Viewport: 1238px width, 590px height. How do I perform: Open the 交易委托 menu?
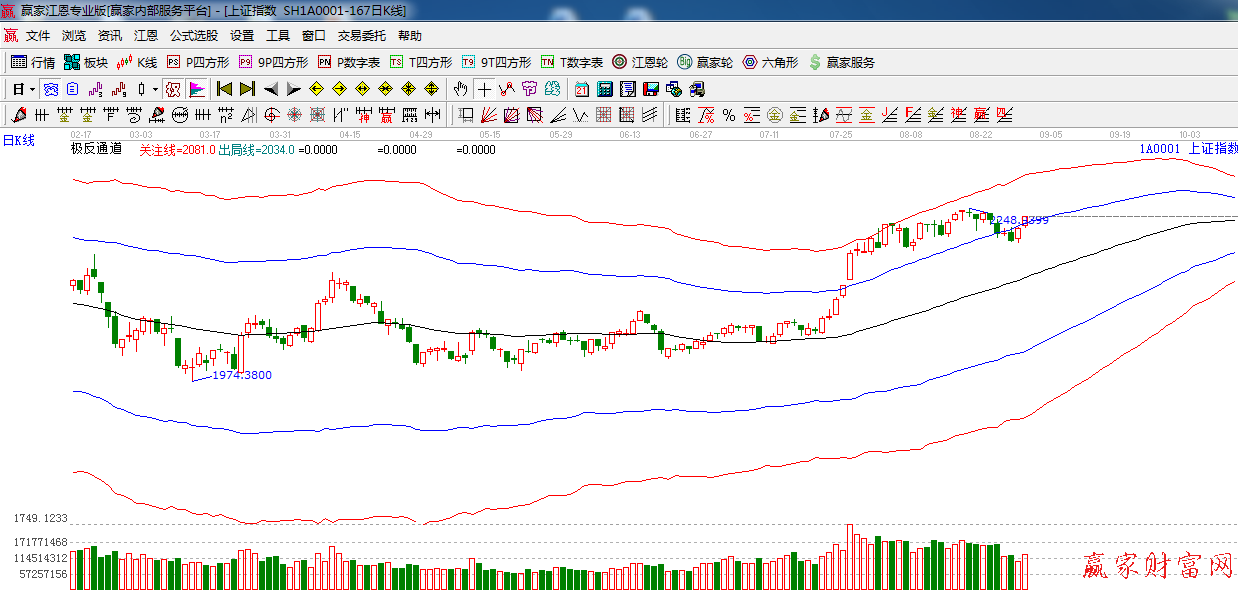click(x=361, y=35)
